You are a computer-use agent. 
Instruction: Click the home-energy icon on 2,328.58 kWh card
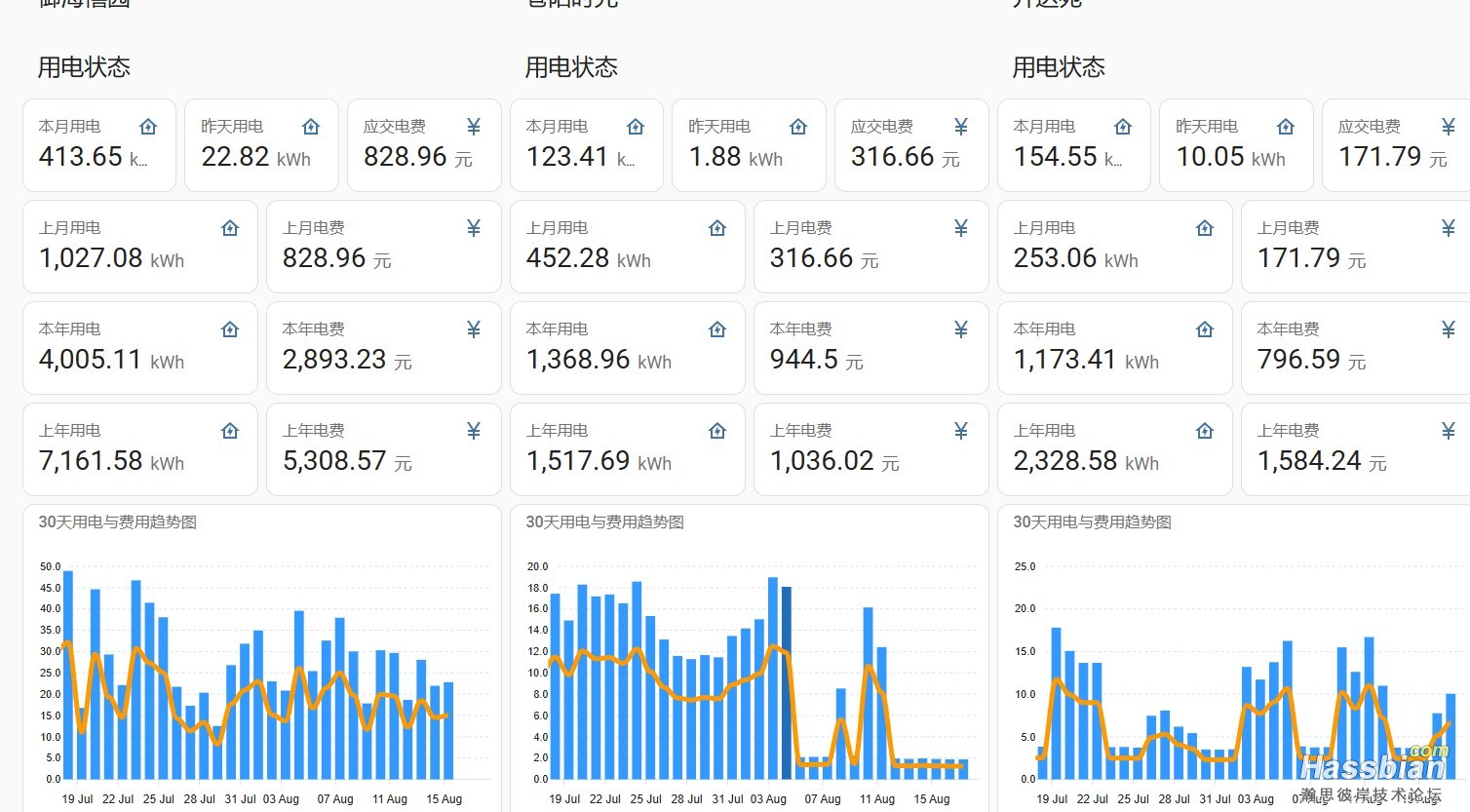1205,431
